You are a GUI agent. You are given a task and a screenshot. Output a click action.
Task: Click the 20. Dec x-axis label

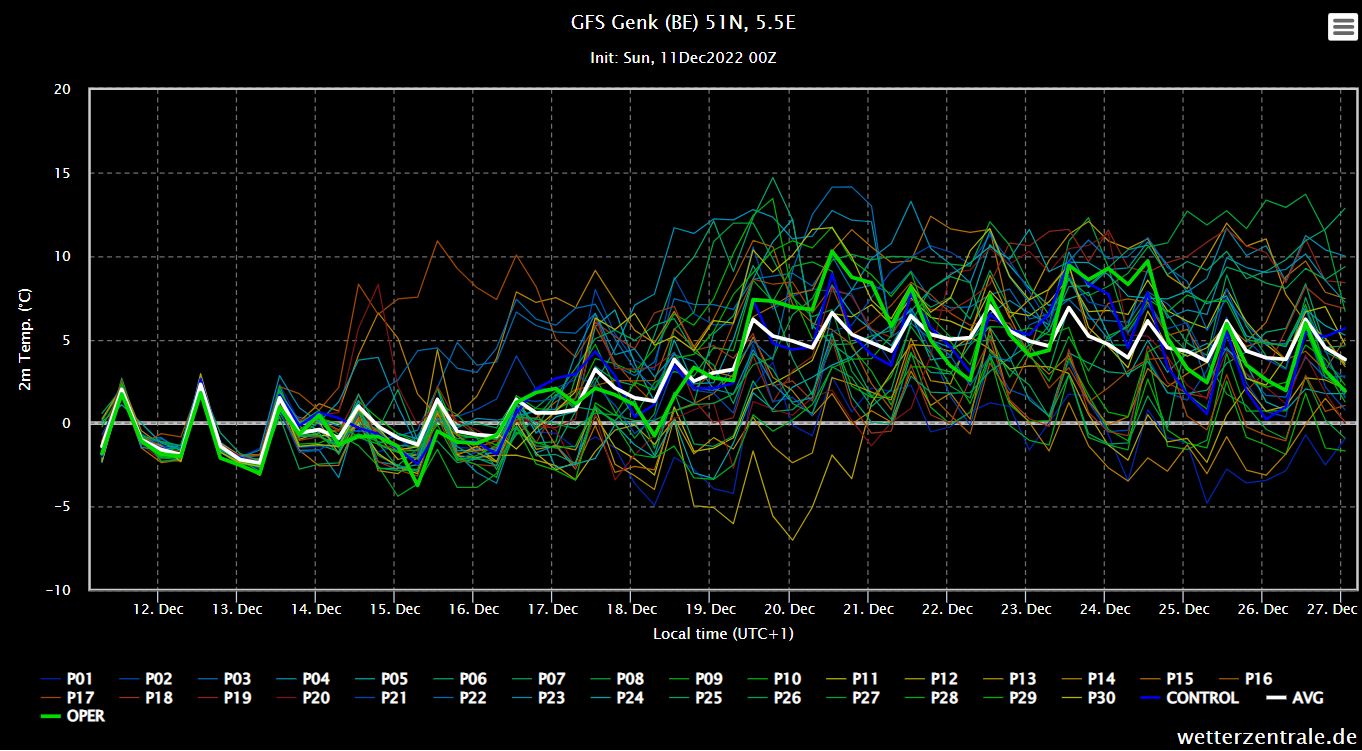coord(789,609)
